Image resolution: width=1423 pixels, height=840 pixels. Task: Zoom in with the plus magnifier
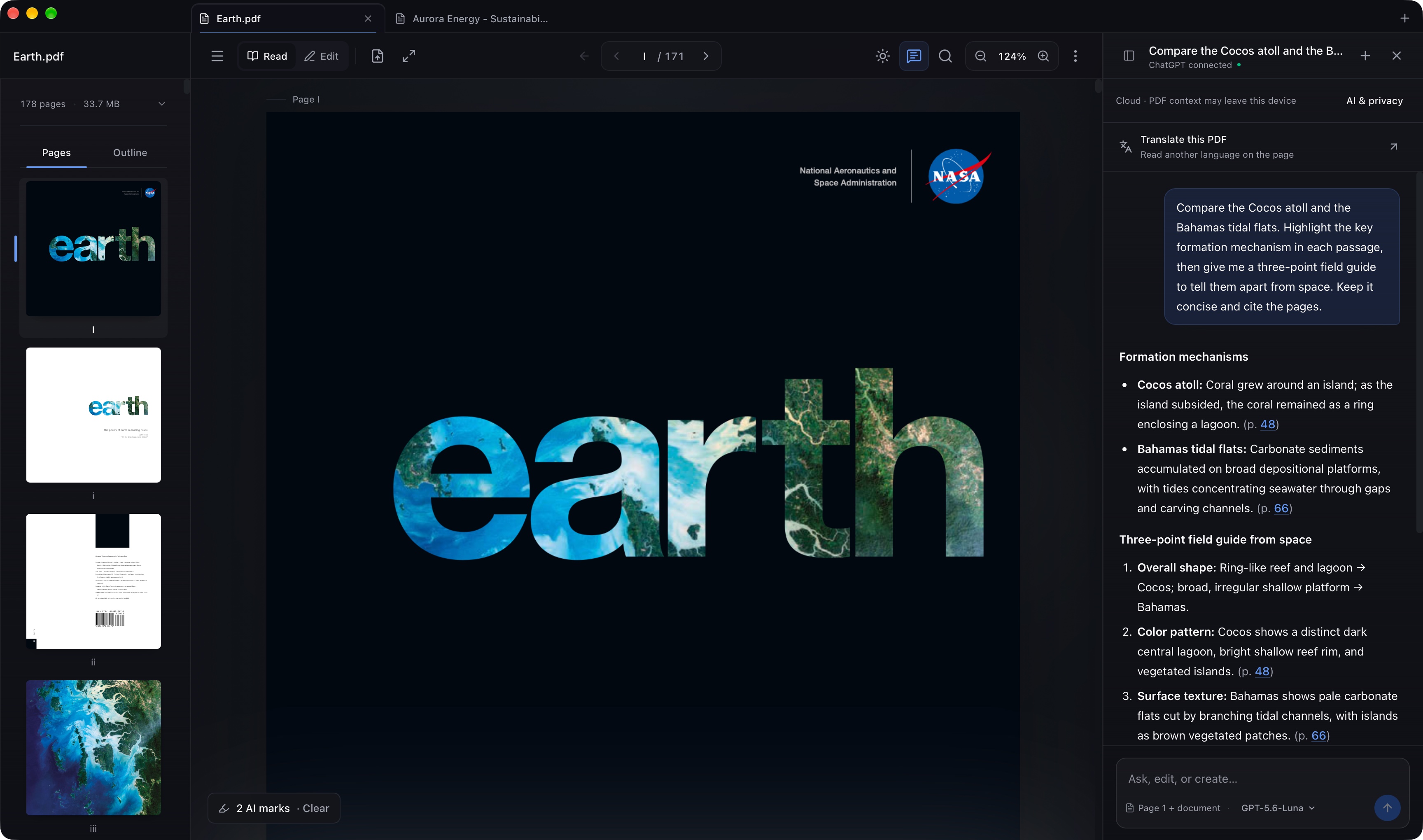1044,56
